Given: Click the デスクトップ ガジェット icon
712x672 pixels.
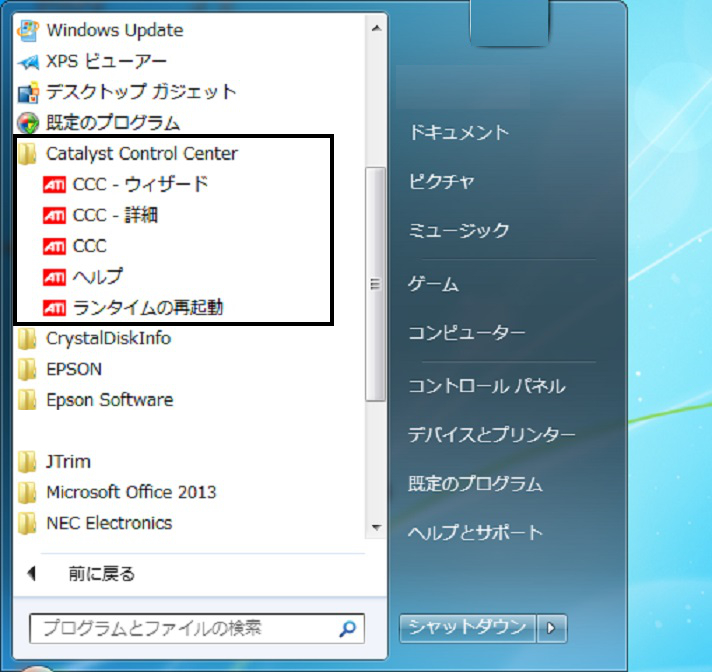Looking at the screenshot, I should coord(28,92).
